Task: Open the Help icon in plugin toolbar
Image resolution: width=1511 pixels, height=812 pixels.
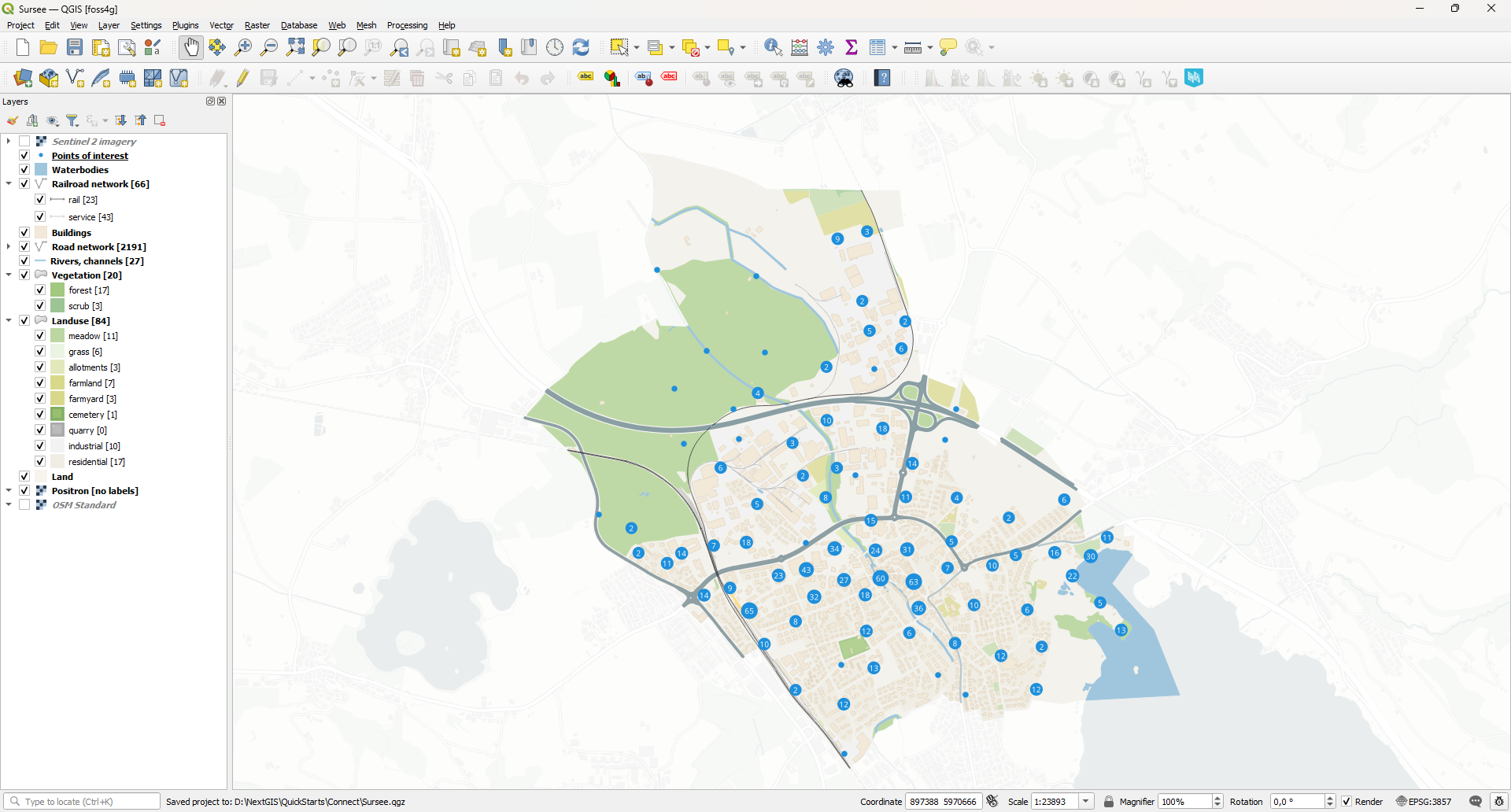Action: click(x=882, y=78)
